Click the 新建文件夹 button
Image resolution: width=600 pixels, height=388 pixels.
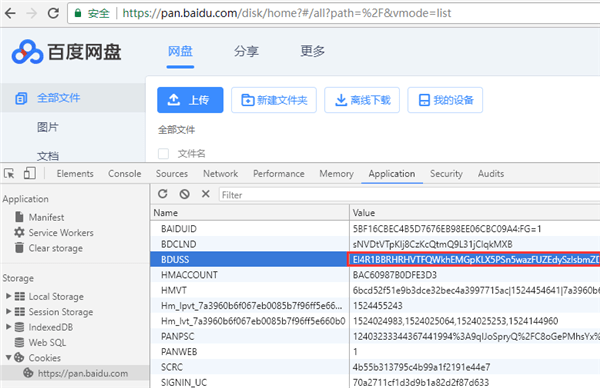point(274,100)
